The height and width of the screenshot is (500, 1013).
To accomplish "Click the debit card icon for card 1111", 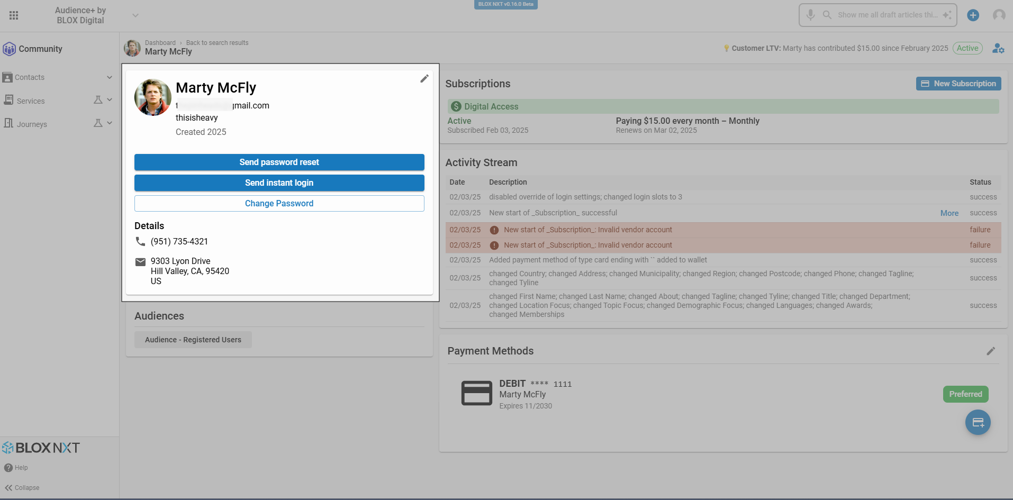I will click(x=477, y=393).
